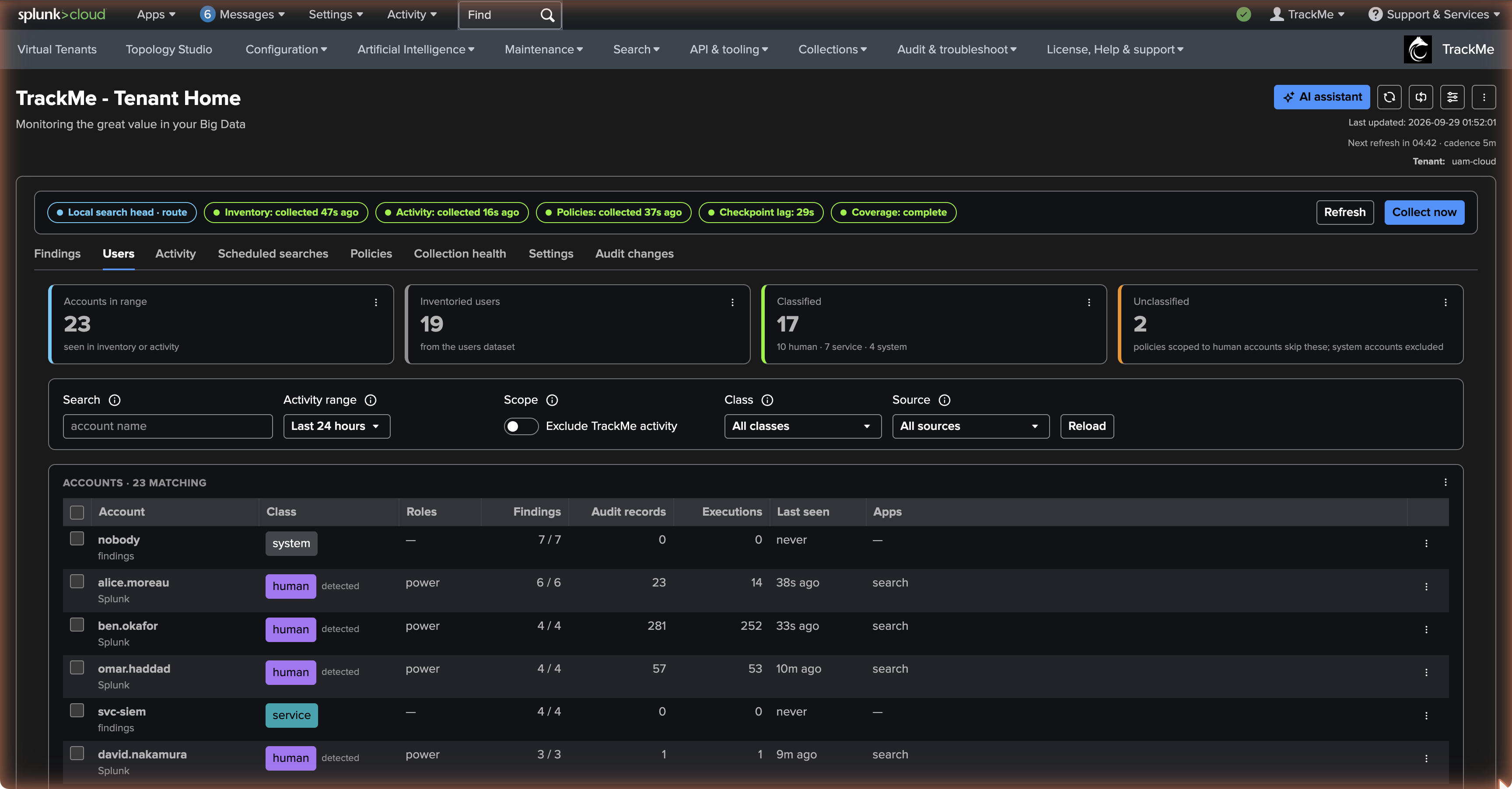Expand the Configuration menu
This screenshot has height=789, width=1512.
286,49
